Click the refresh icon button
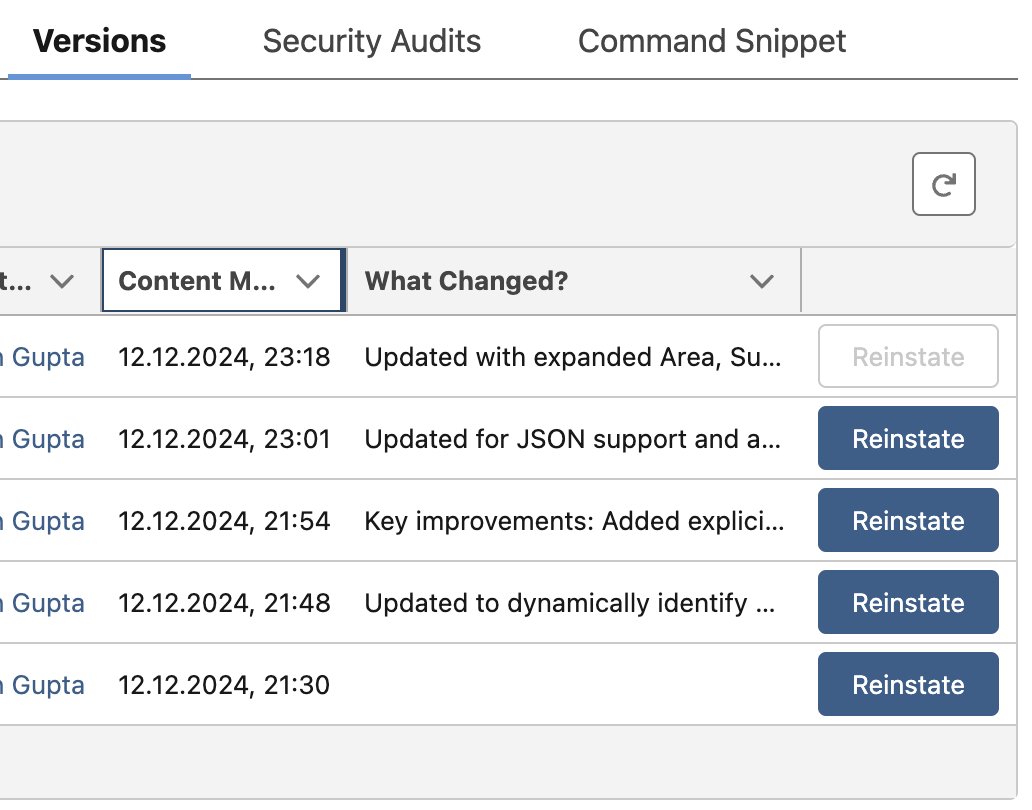This screenshot has width=1032, height=810. click(943, 184)
